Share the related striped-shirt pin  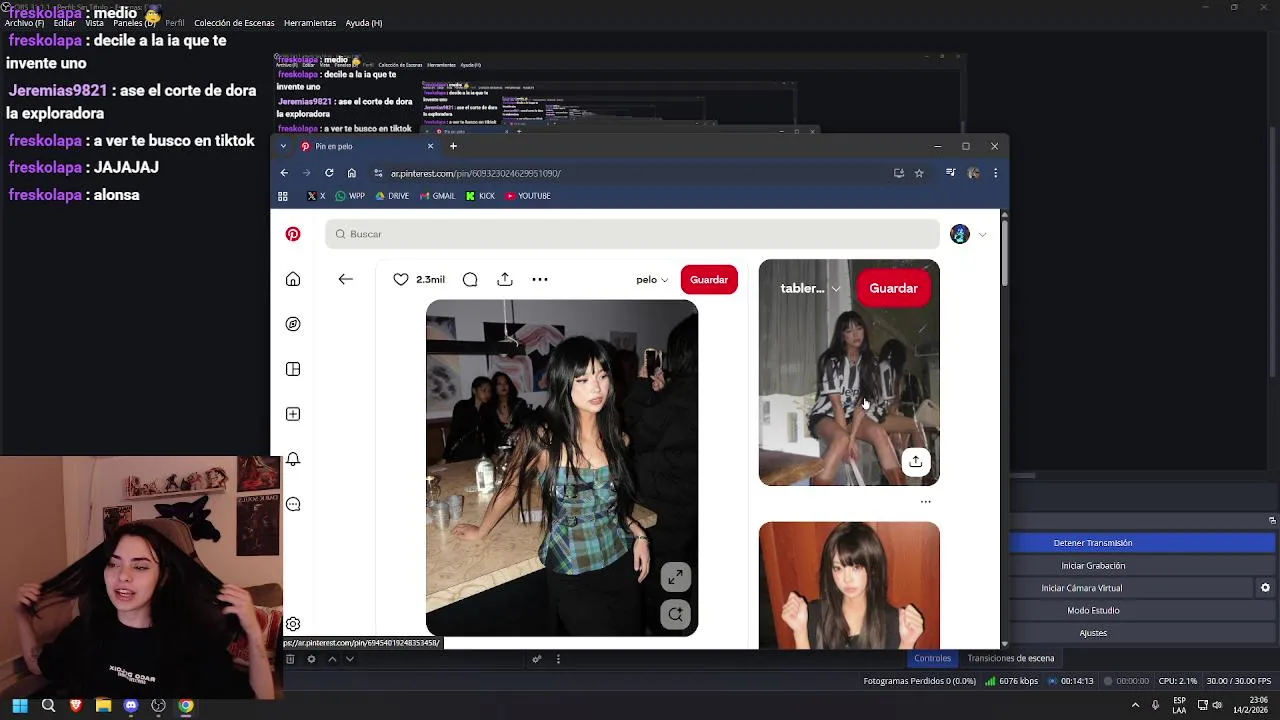916,461
